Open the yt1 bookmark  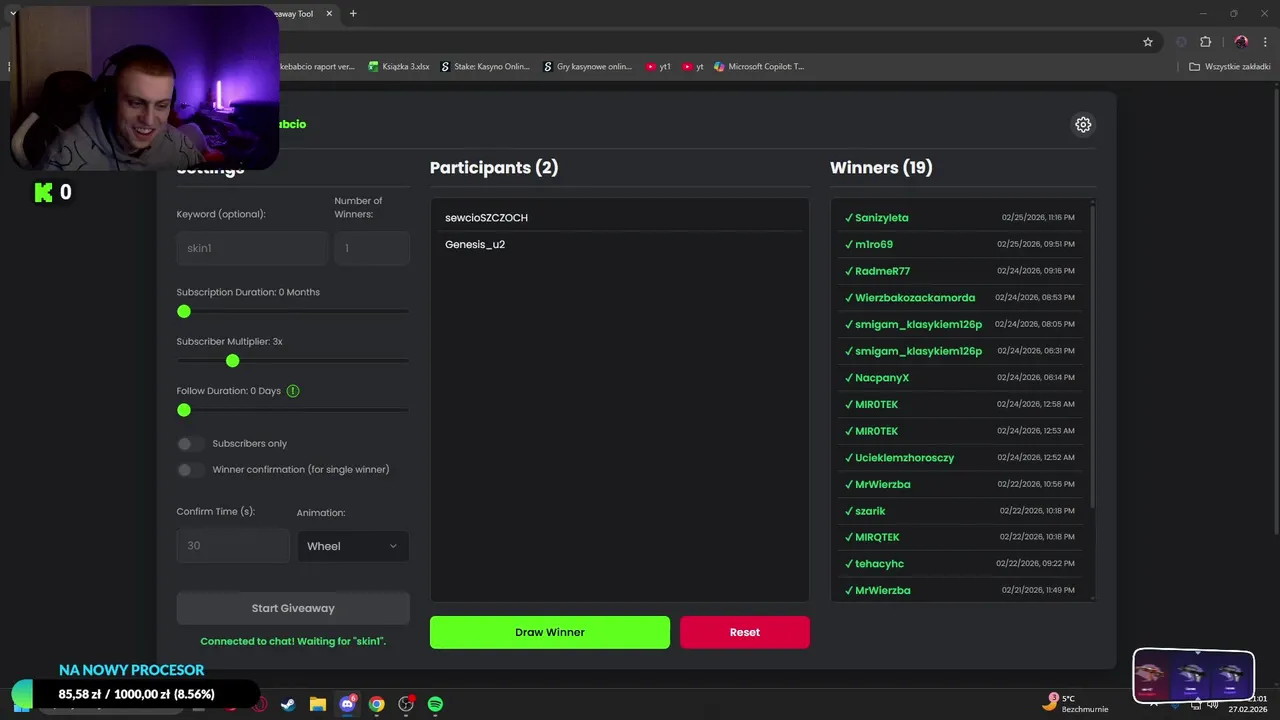coord(658,67)
